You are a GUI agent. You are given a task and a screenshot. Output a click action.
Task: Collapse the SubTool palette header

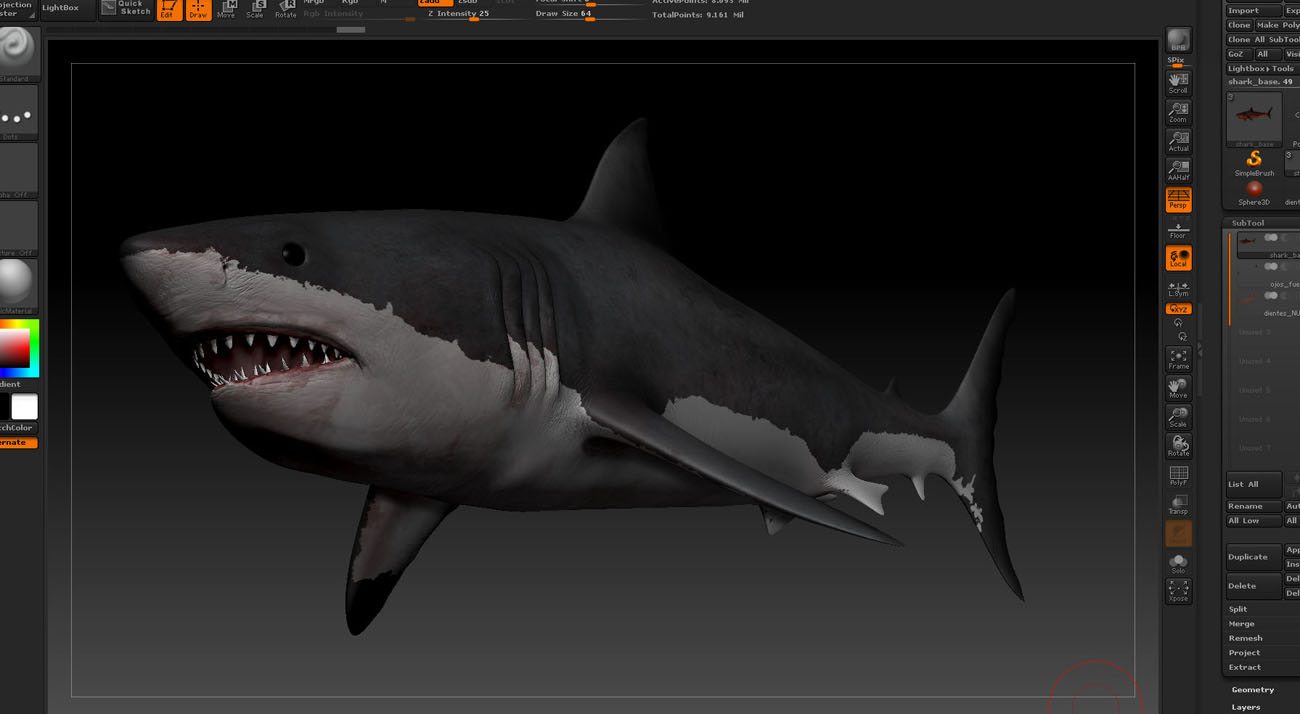point(1248,223)
